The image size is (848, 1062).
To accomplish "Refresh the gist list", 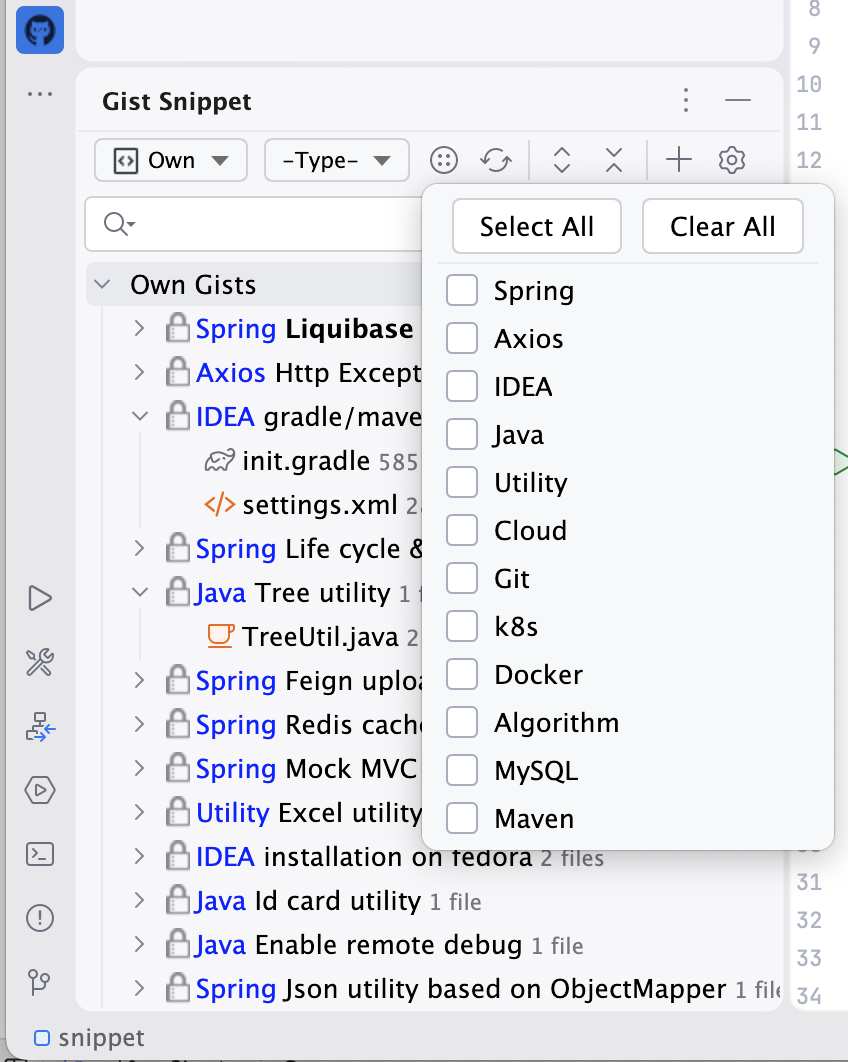I will (496, 161).
